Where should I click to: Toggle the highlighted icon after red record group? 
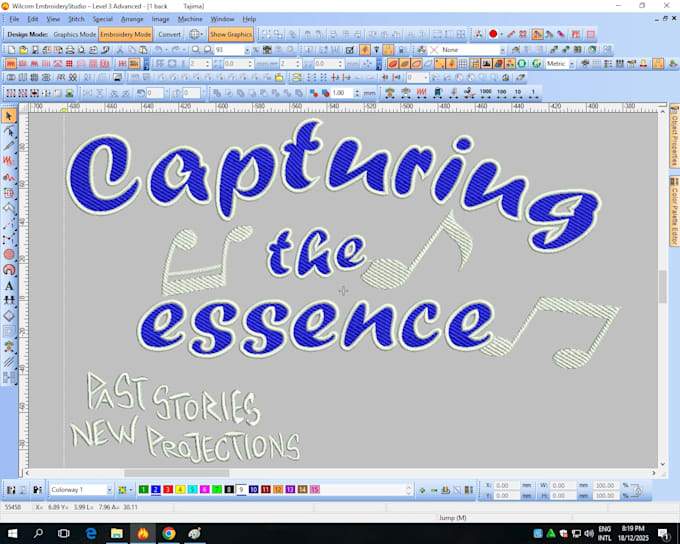tap(537, 34)
